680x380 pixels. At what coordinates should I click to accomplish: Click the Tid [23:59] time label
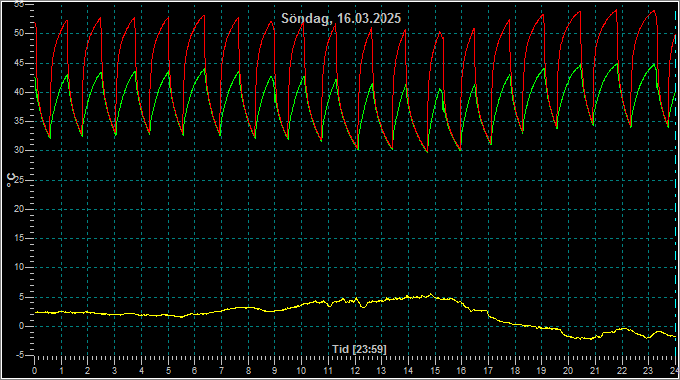(359, 349)
